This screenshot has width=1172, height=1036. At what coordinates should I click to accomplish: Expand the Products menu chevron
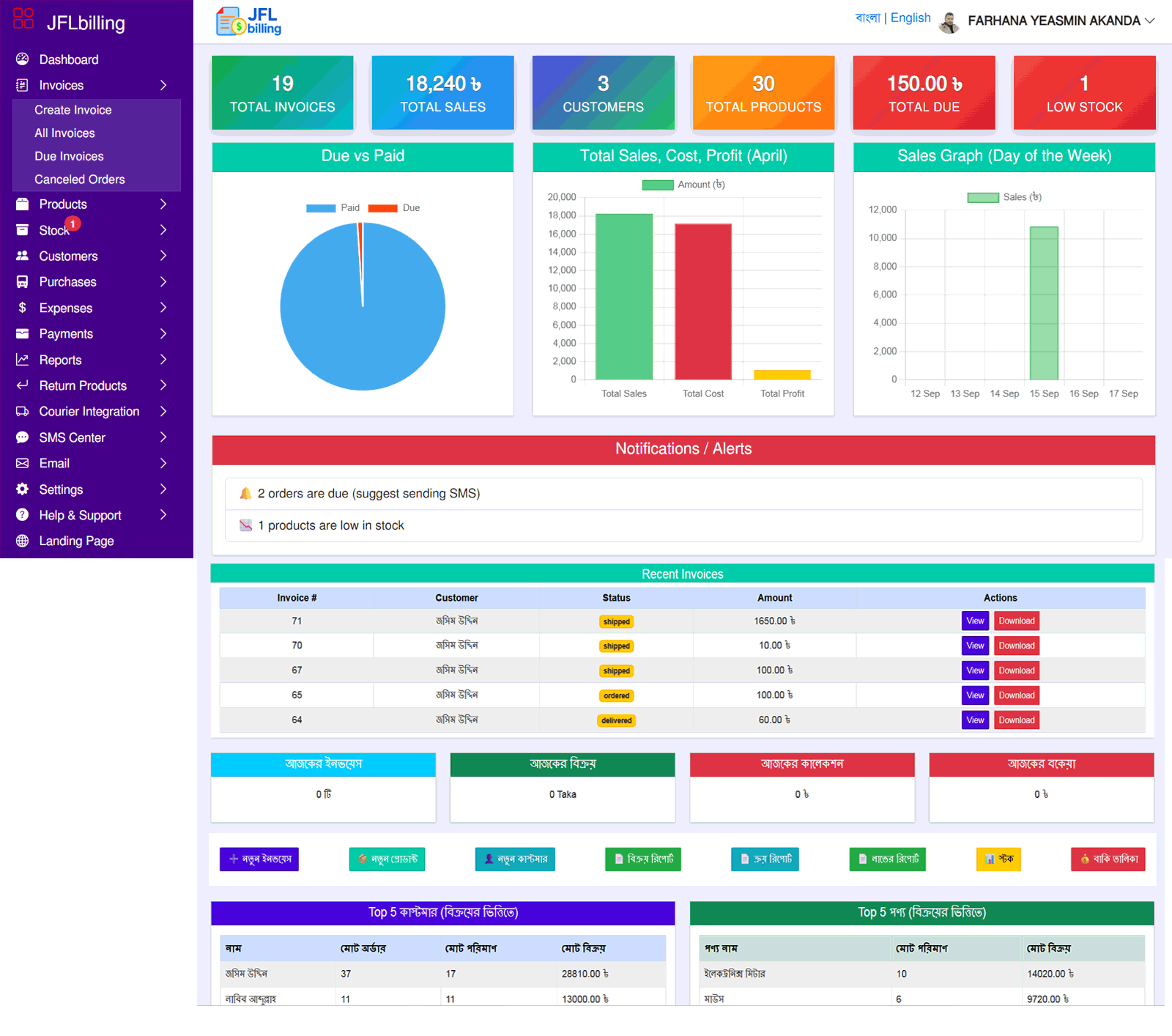point(163,204)
